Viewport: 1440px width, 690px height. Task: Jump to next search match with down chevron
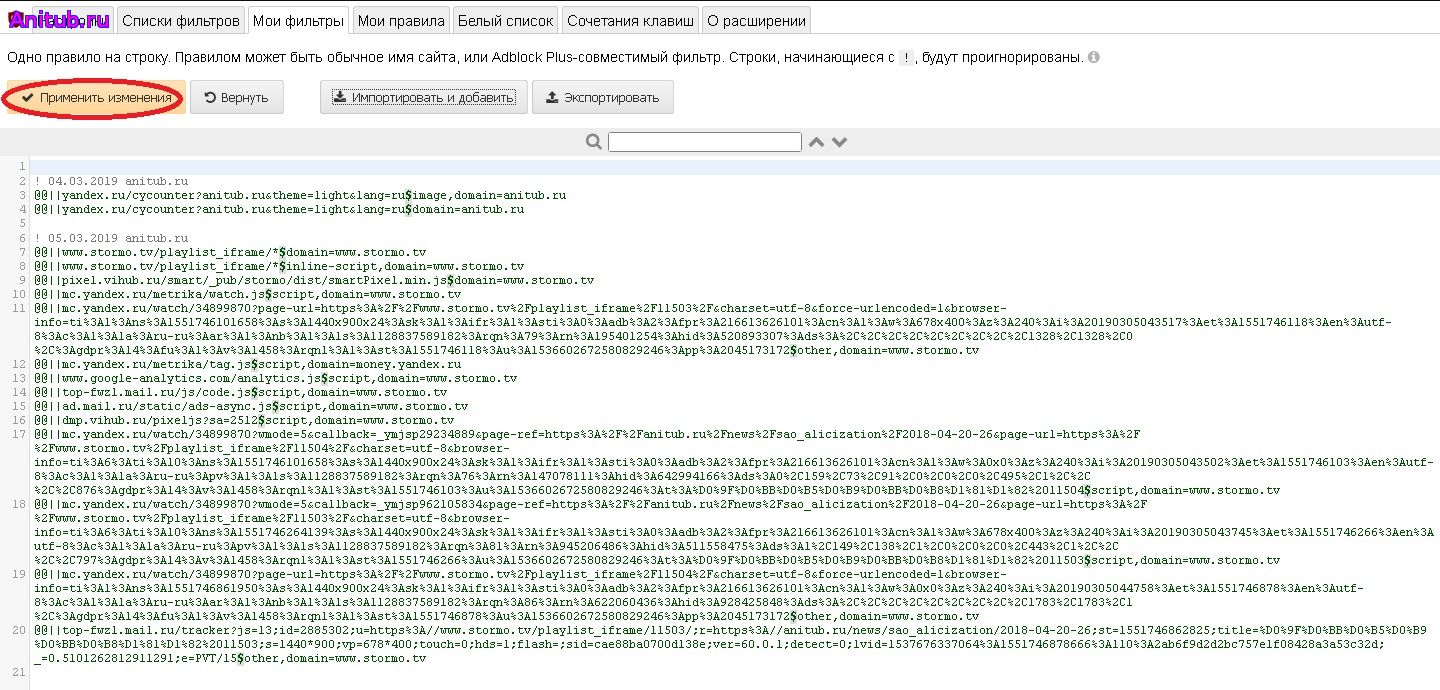pyautogui.click(x=839, y=142)
